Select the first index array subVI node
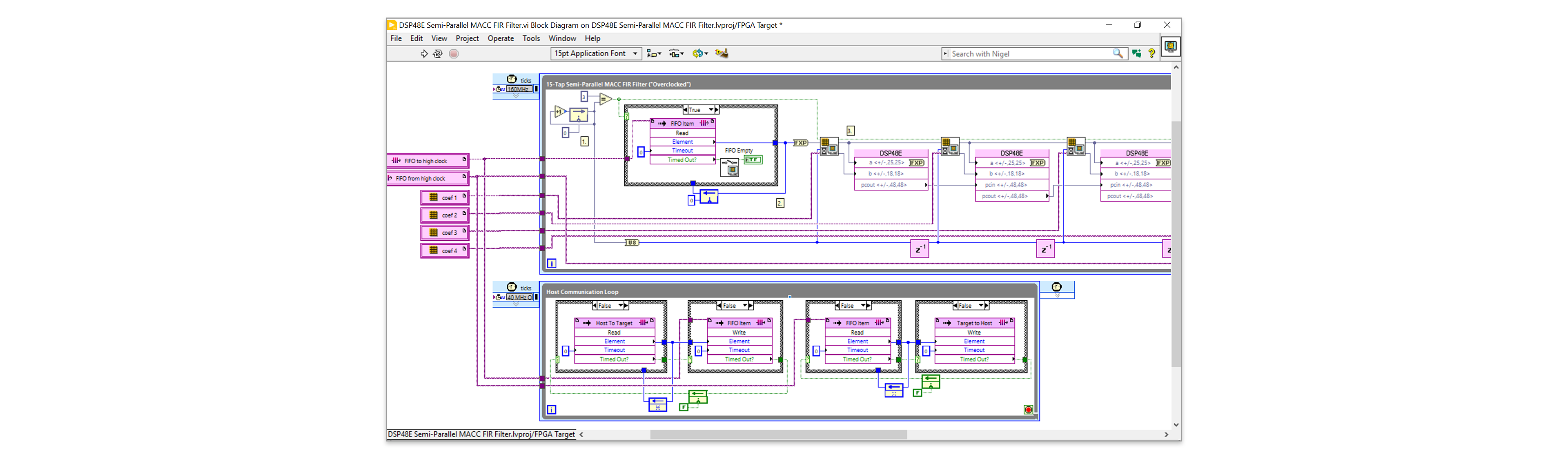Image resolution: width=1568 pixels, height=459 pixels. click(x=829, y=146)
